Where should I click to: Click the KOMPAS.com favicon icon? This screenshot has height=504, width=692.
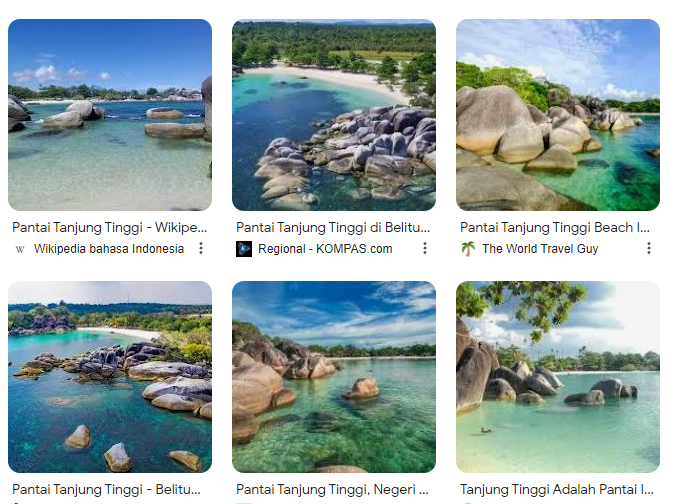click(244, 249)
